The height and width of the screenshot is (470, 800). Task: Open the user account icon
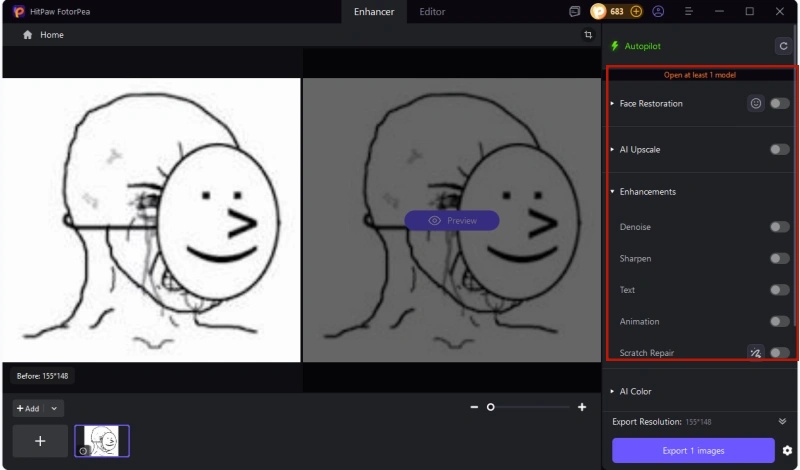[x=658, y=11]
